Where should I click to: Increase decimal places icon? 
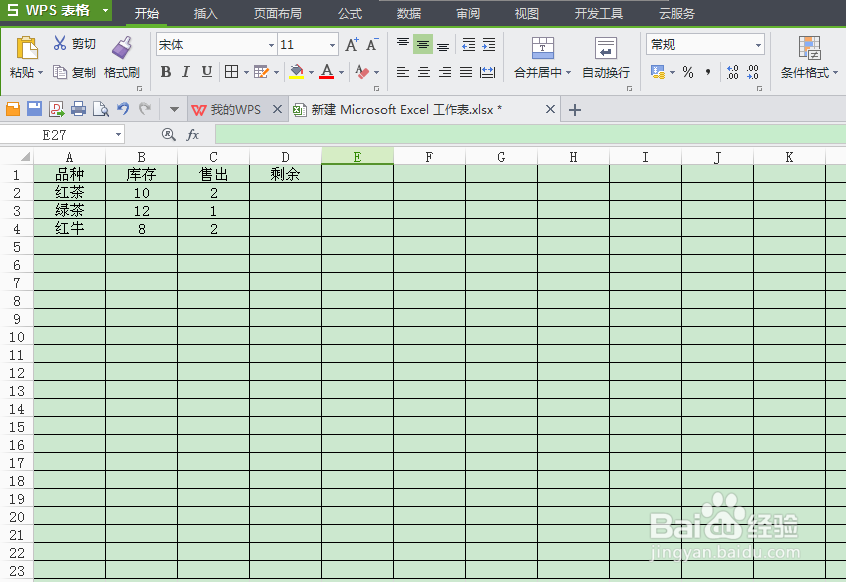[732, 72]
